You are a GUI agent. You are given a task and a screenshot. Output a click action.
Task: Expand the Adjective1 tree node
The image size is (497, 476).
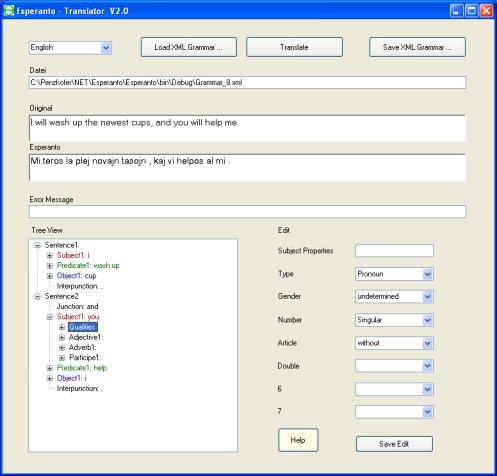point(62,337)
